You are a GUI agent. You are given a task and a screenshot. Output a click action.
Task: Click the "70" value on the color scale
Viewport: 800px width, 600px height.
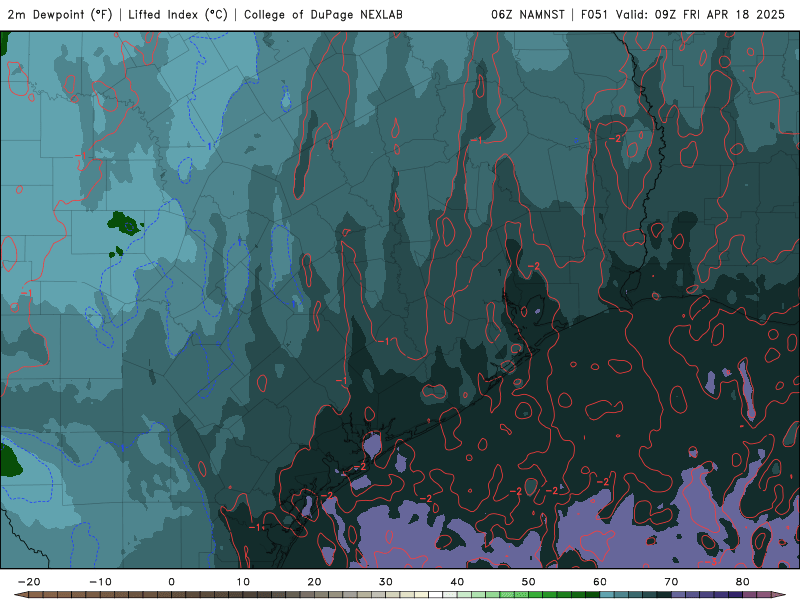click(x=671, y=582)
